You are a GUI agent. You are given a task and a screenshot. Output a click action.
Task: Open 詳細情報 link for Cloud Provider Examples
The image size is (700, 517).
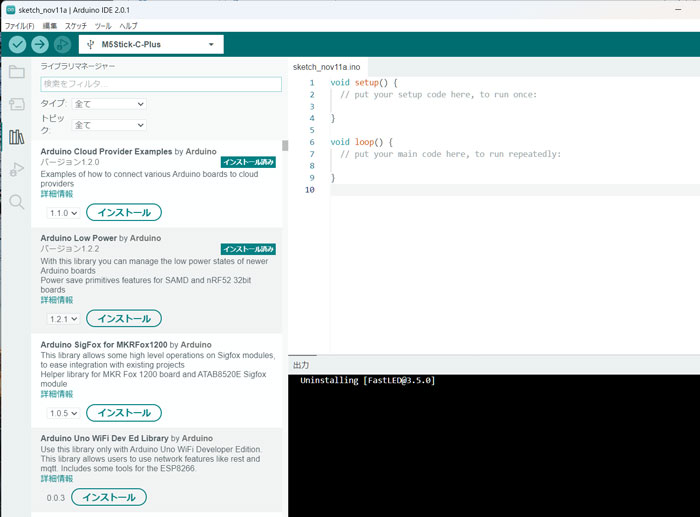(x=57, y=194)
